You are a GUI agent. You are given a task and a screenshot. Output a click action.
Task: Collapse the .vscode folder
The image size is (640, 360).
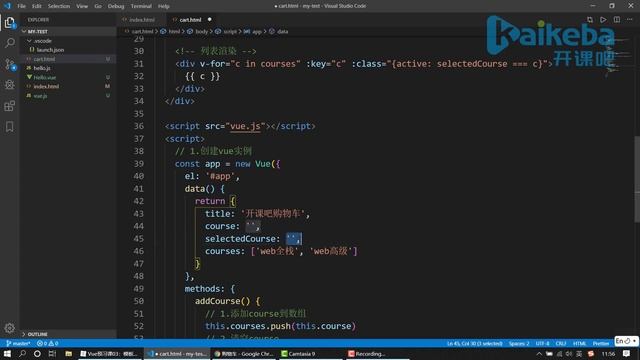(68, 41)
